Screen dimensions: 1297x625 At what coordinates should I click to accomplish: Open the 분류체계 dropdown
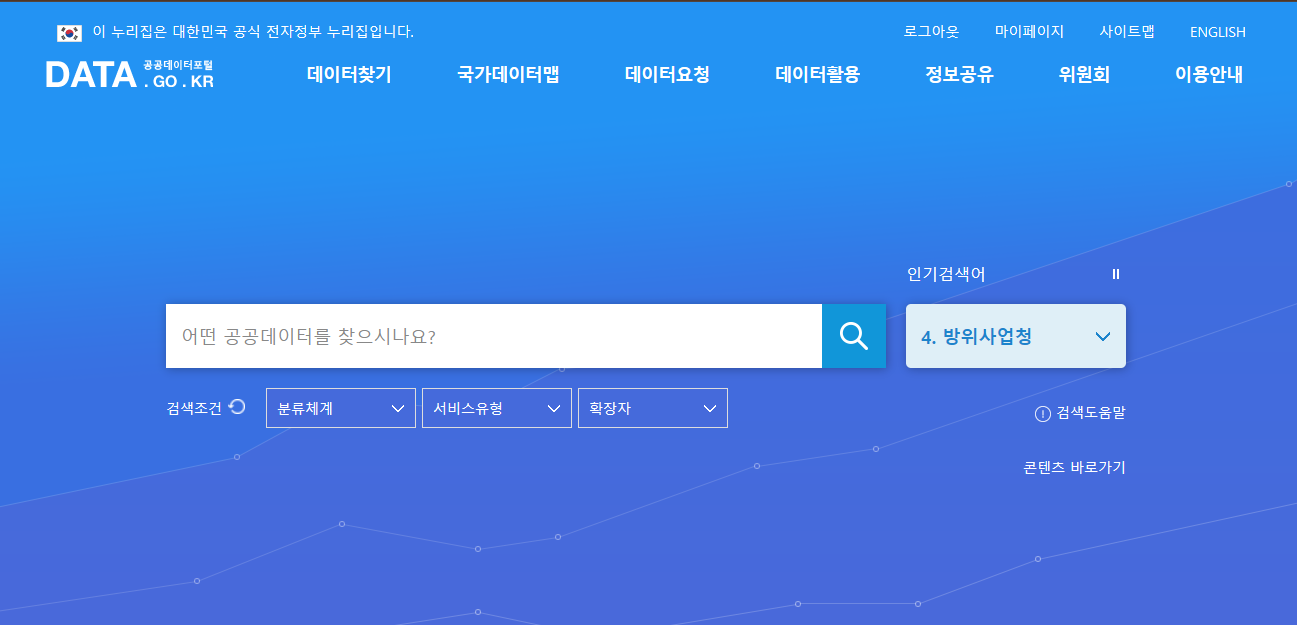point(341,408)
